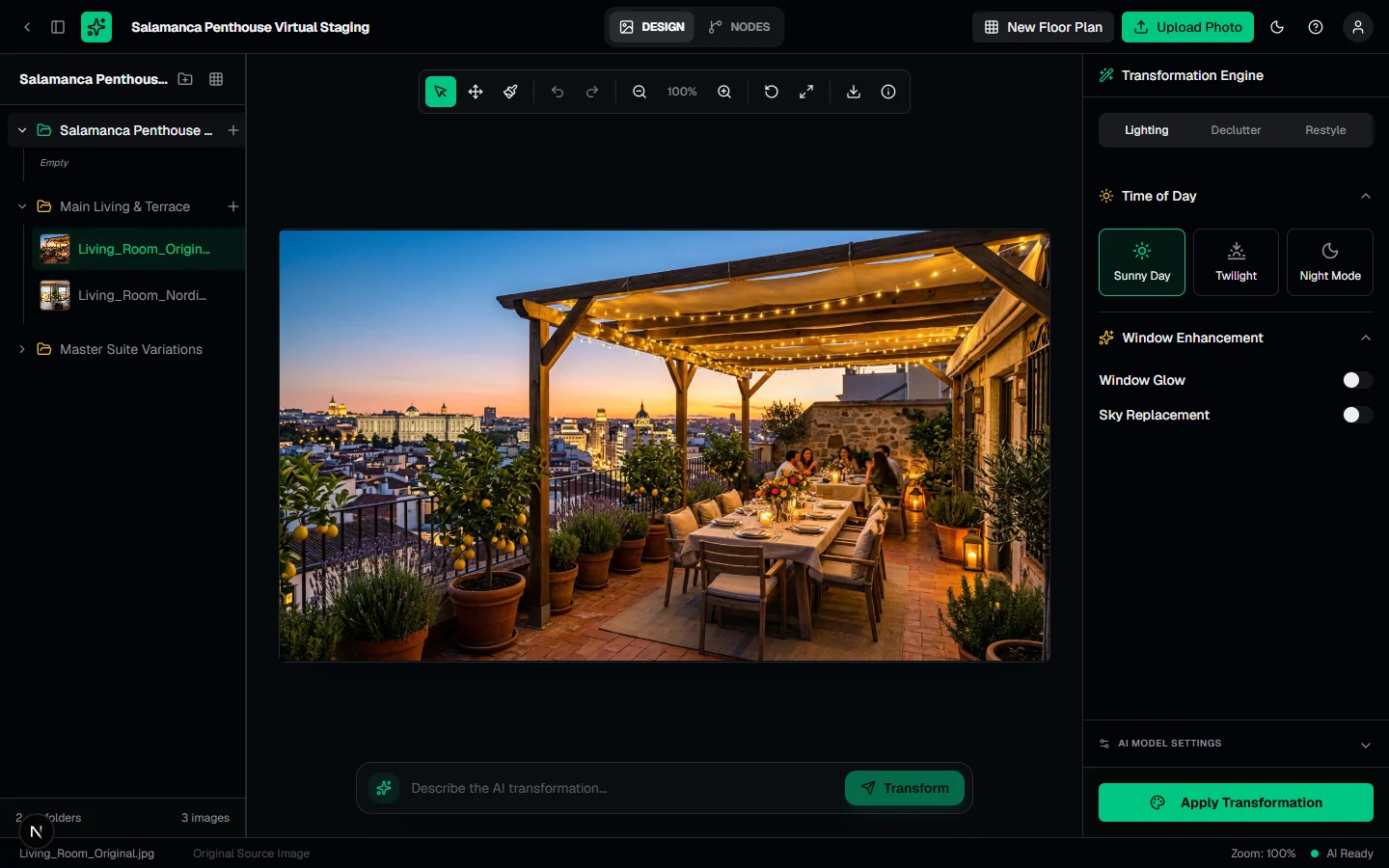Collapse Main Living & Terrace folder
Screen dimensions: 1389x868
click(x=22, y=206)
